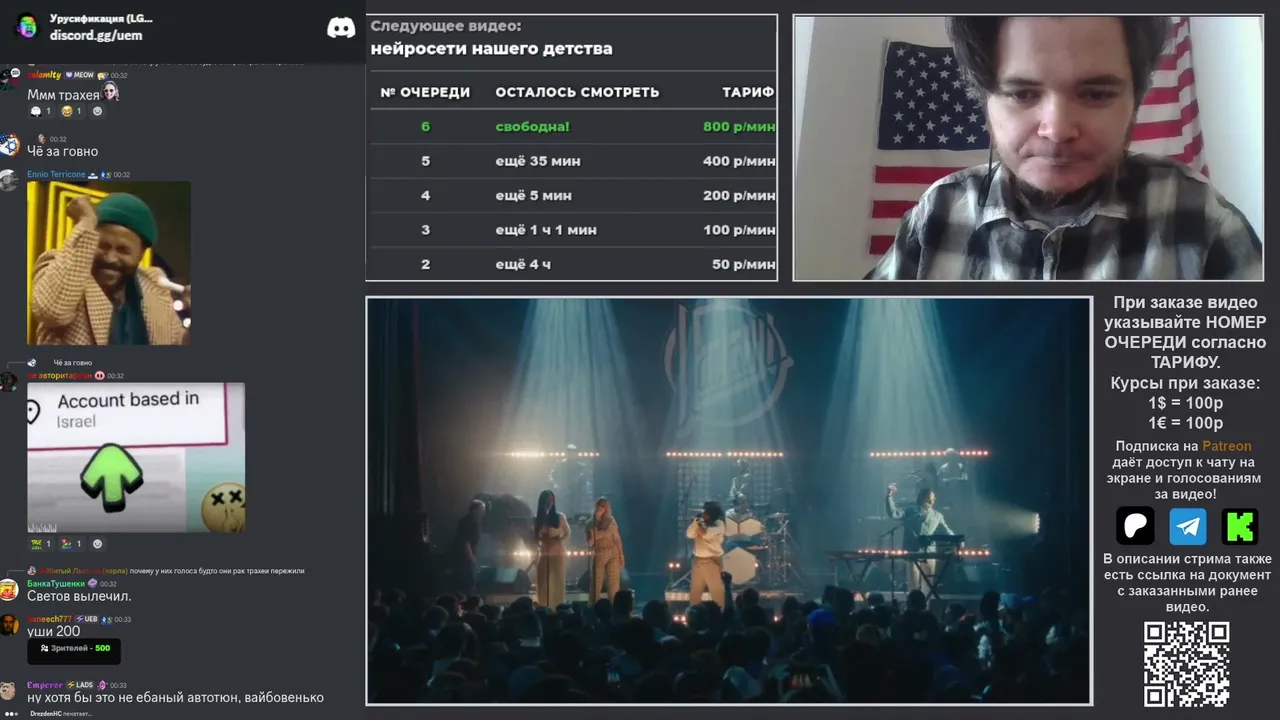Click the '200 р/мин' tariff cell
This screenshot has width=1280, height=720.
[x=739, y=195]
